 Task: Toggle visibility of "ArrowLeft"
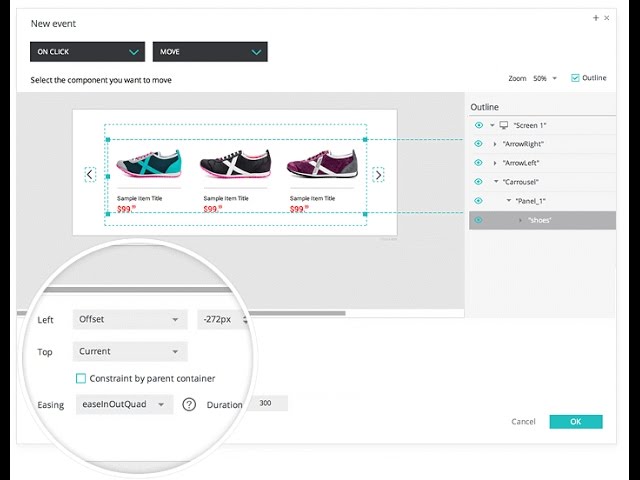[x=479, y=162]
